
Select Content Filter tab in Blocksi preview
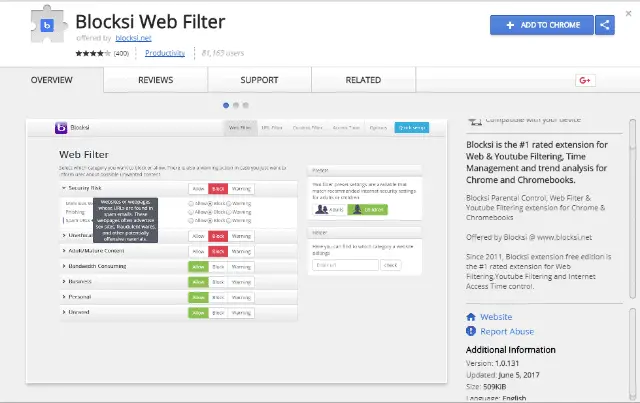307,128
